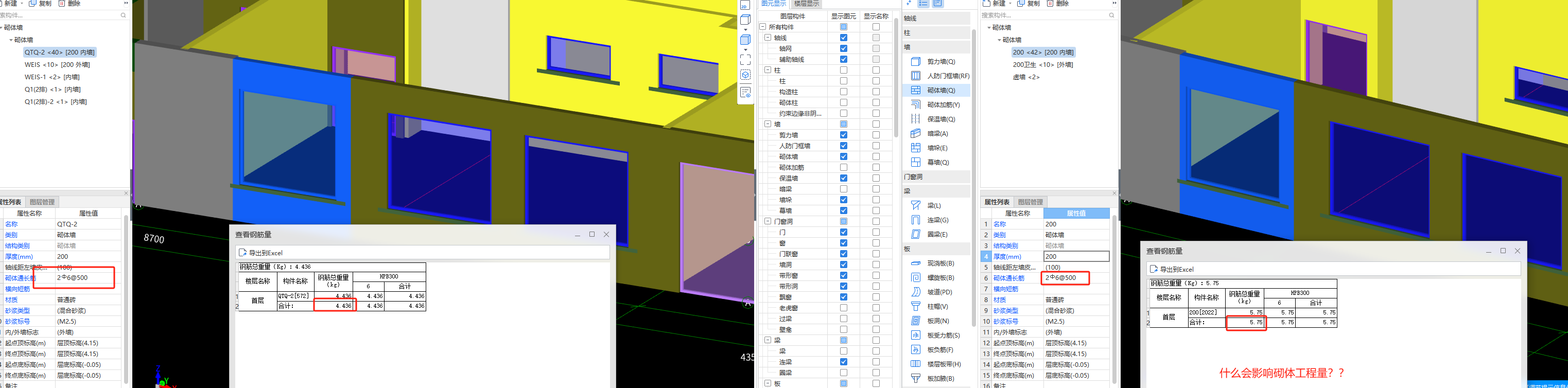Select the 螺旋板(B) icon
Viewport: 1568px width, 388px height.
pos(915,277)
